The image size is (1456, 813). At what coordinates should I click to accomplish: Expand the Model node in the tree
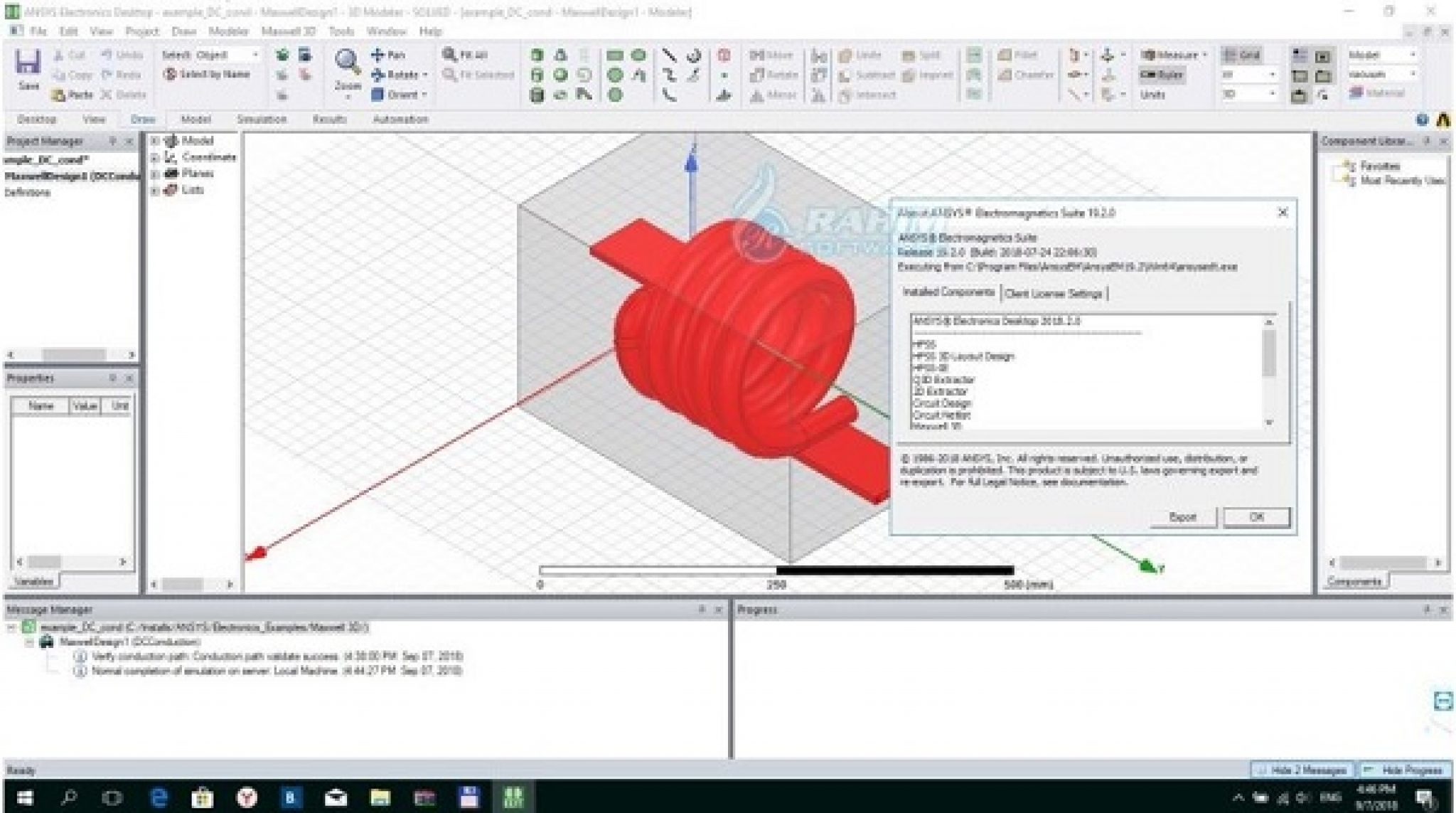(x=154, y=140)
